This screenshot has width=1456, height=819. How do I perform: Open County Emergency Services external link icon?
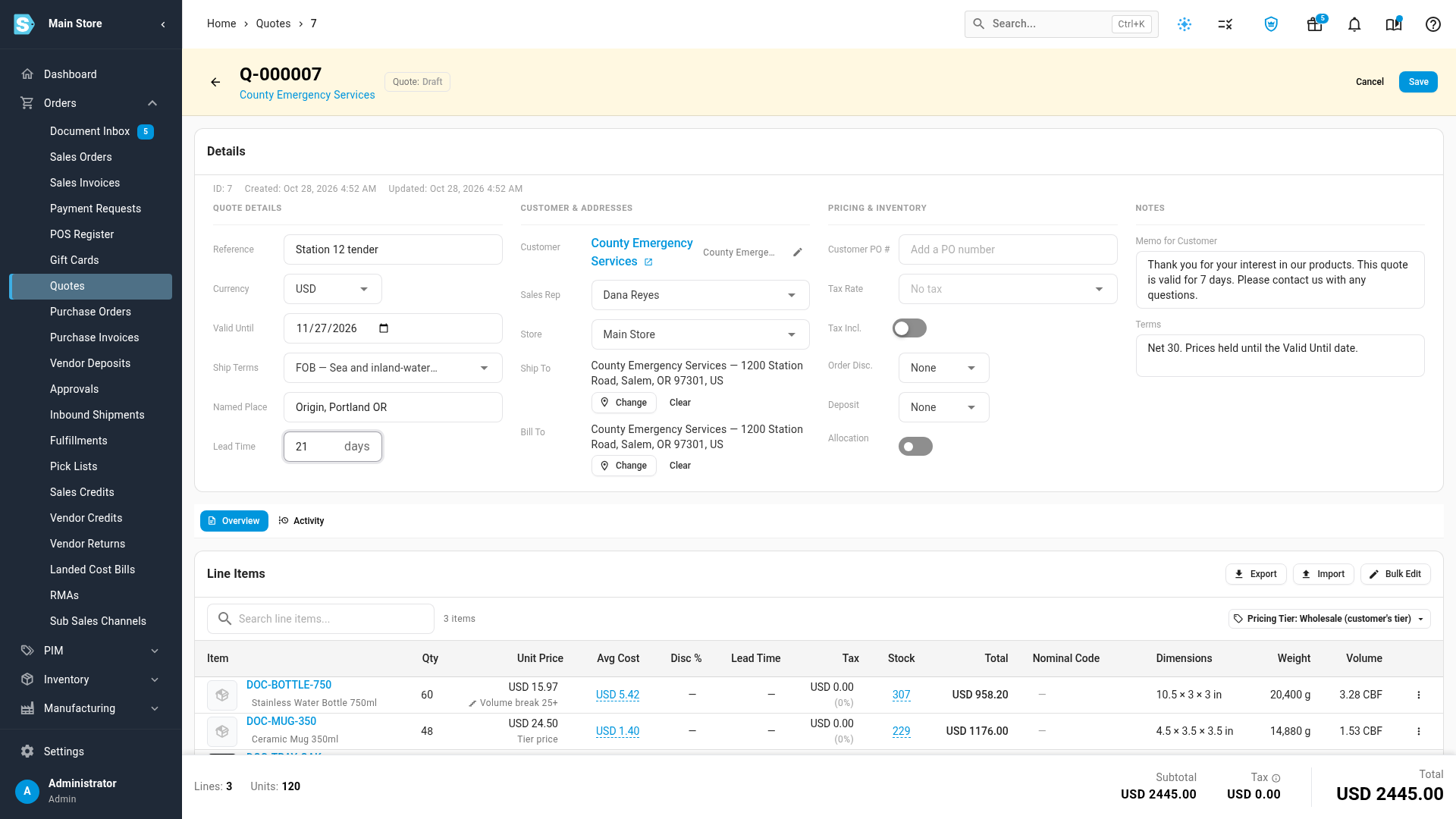click(648, 262)
